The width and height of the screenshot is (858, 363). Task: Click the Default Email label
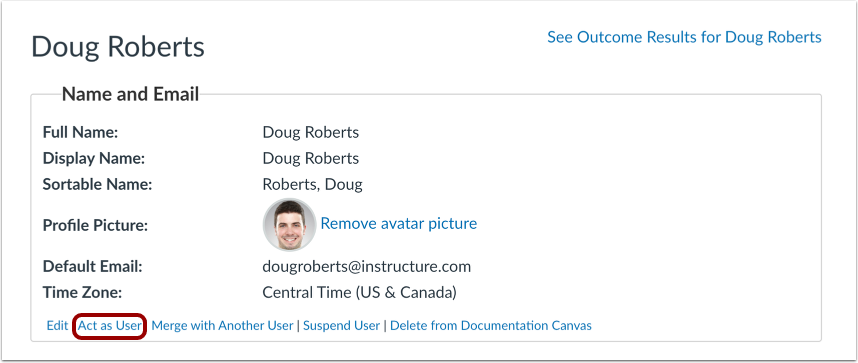[92, 267]
